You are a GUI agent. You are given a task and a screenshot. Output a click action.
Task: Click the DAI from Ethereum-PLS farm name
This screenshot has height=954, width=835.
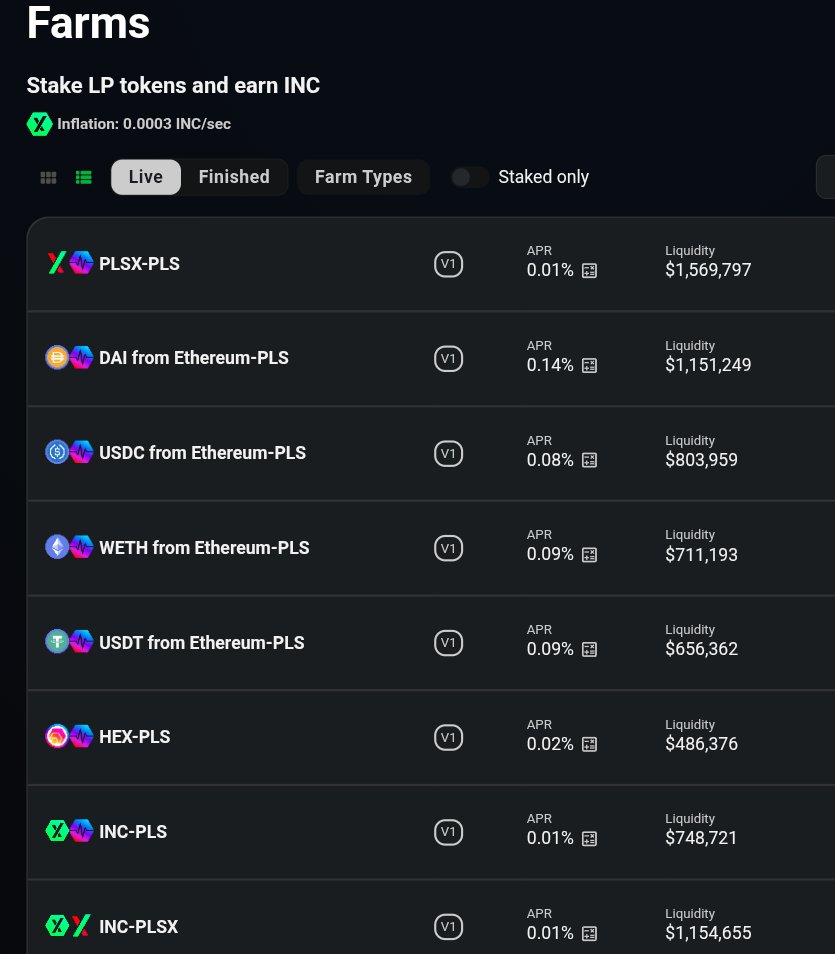pyautogui.click(x=194, y=358)
